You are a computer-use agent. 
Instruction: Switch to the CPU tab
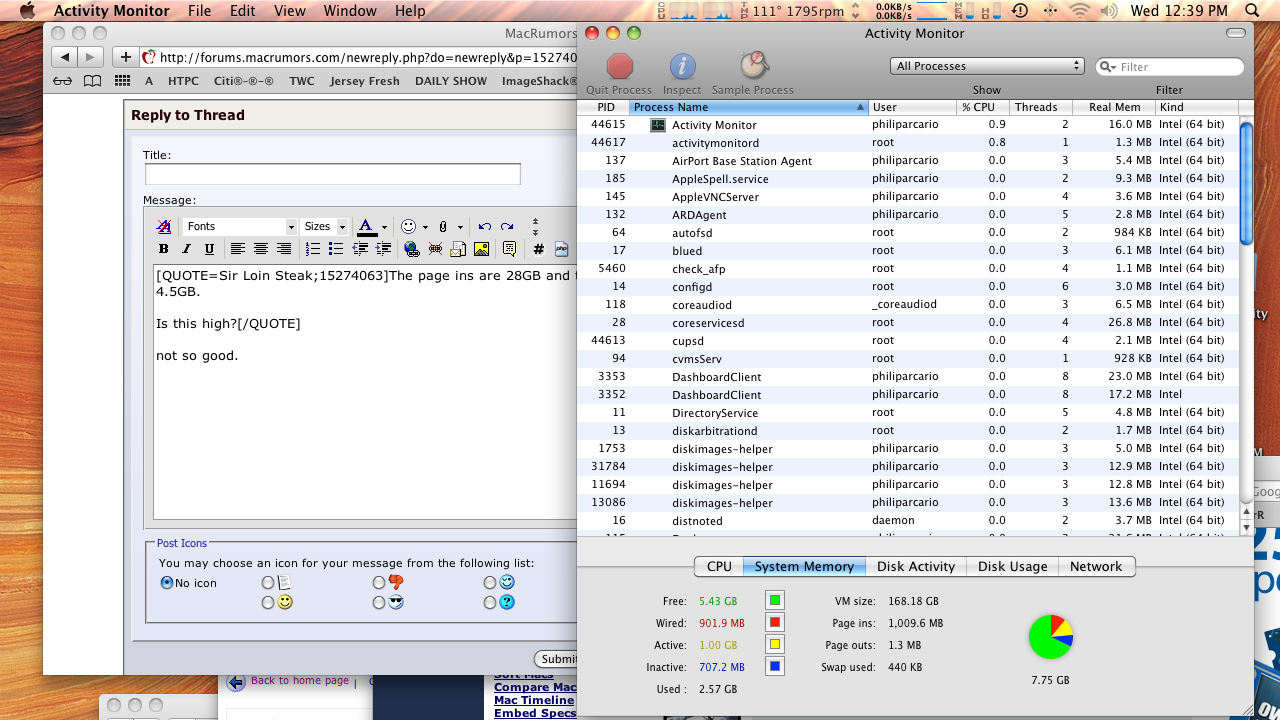coord(719,566)
